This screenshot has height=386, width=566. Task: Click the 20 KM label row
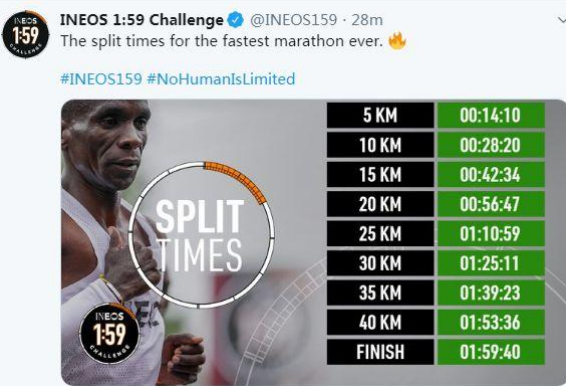(x=380, y=204)
